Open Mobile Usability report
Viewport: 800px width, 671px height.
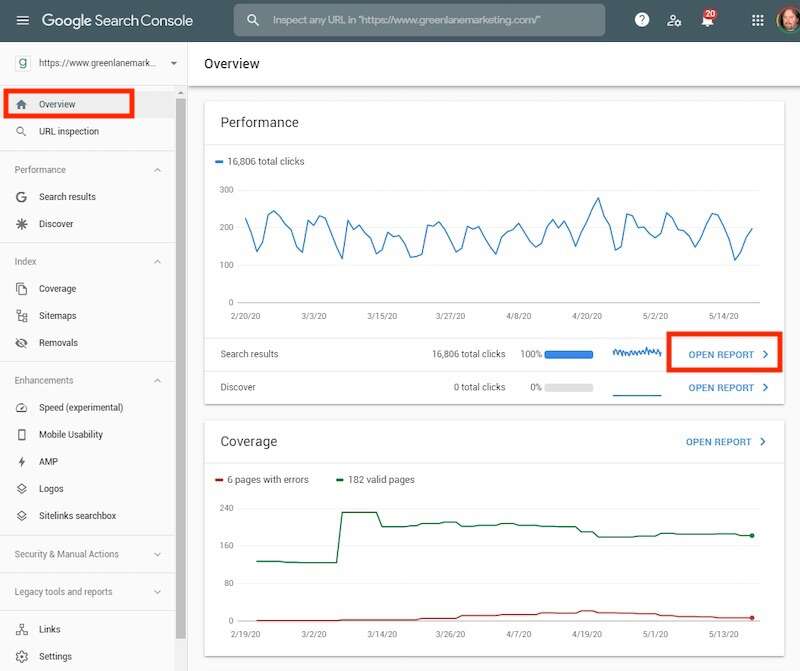click(87, 435)
